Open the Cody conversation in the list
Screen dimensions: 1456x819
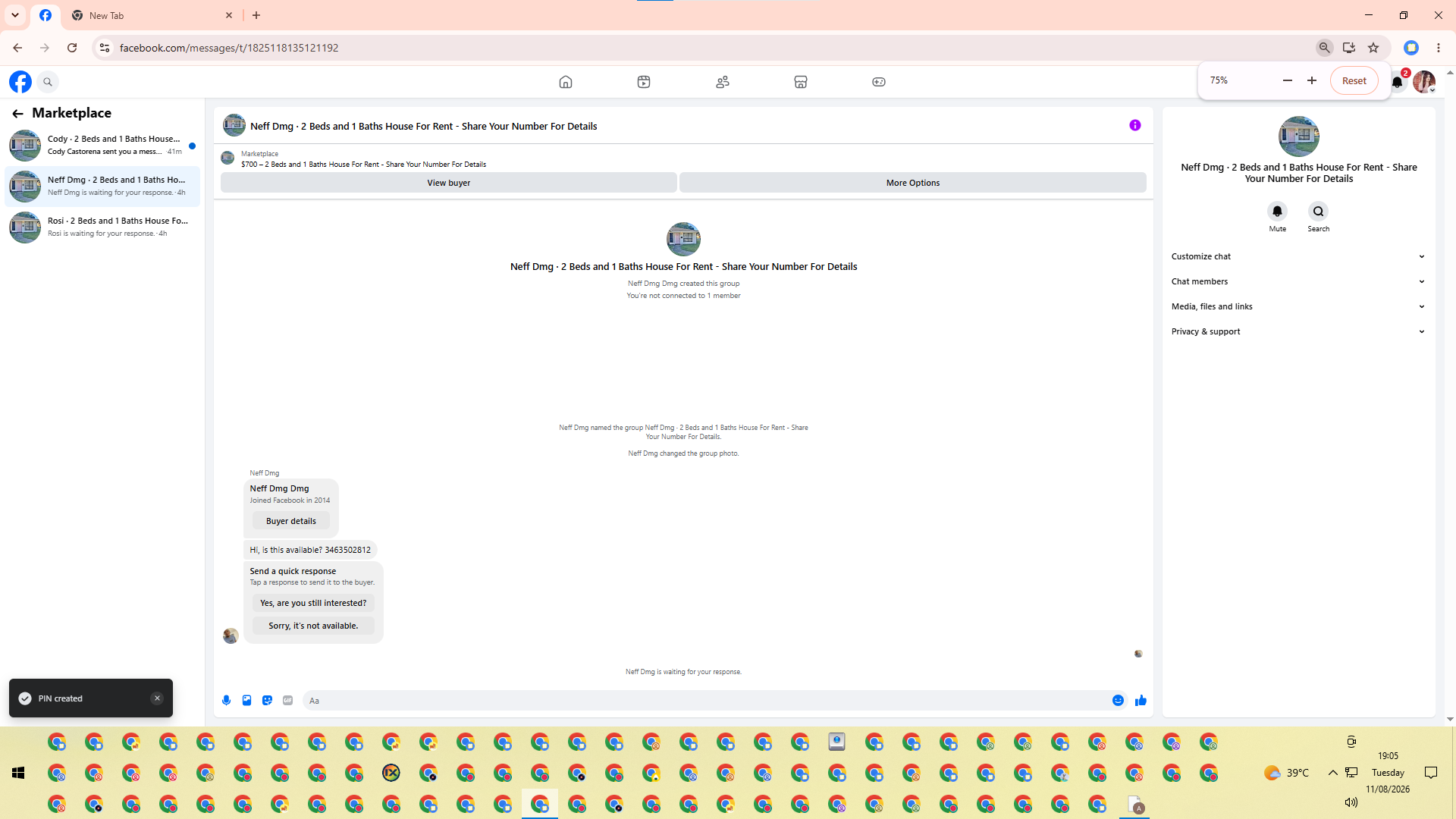(x=103, y=145)
